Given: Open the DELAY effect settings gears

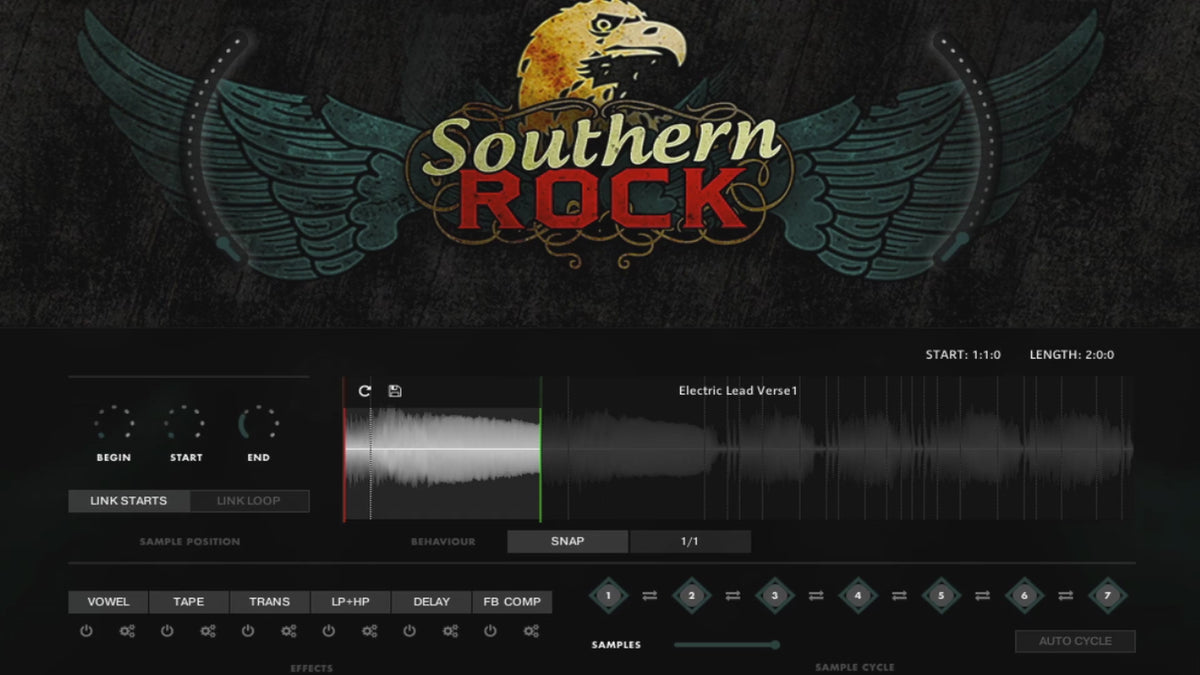Looking at the screenshot, I should pos(450,631).
